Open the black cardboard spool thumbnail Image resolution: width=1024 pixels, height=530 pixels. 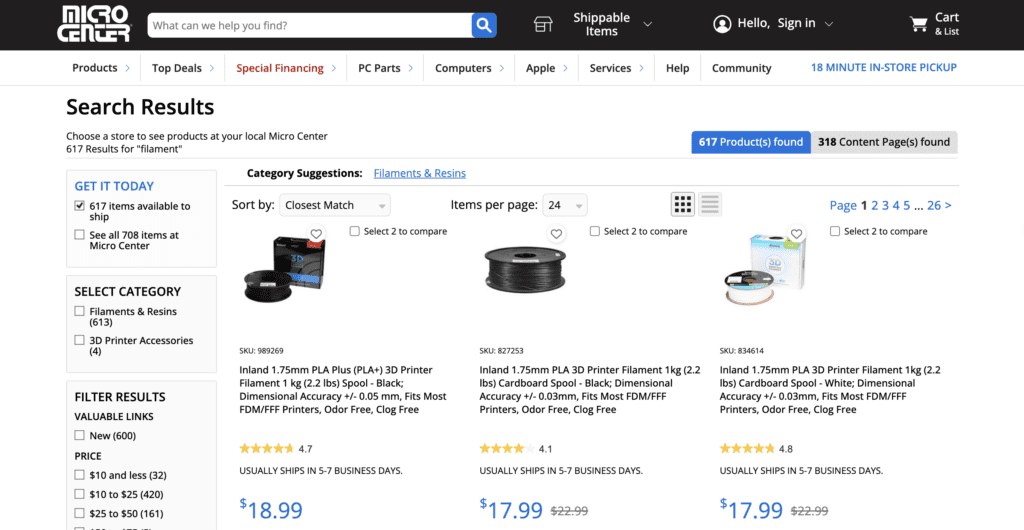click(525, 270)
